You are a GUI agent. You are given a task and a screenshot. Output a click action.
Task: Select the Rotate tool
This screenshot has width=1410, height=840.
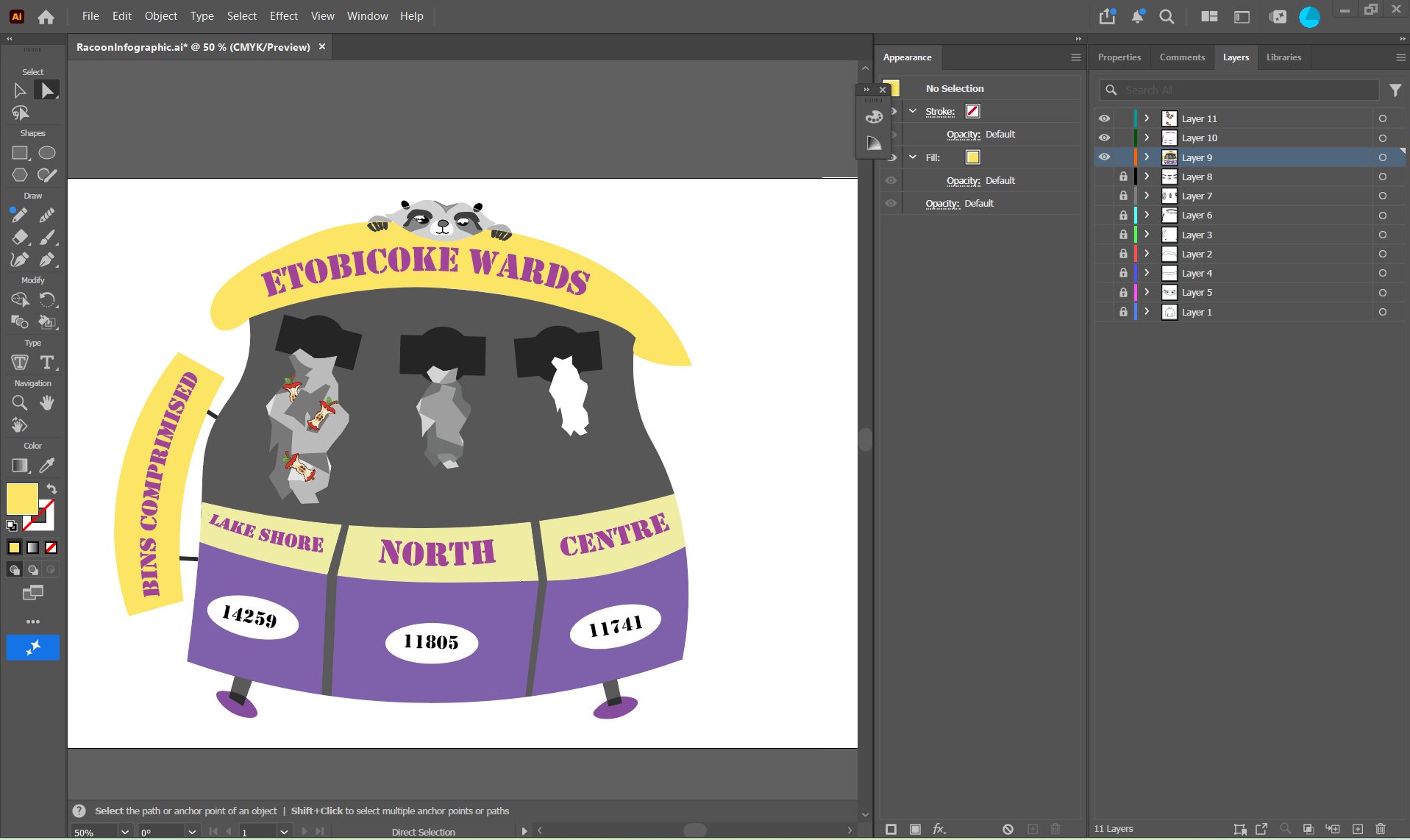click(47, 300)
